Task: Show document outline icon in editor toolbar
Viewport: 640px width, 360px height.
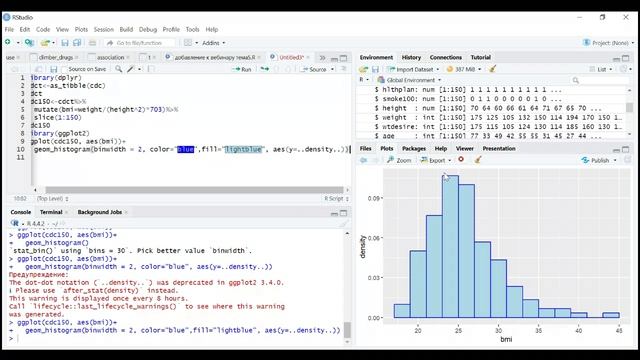Action: click(x=344, y=69)
